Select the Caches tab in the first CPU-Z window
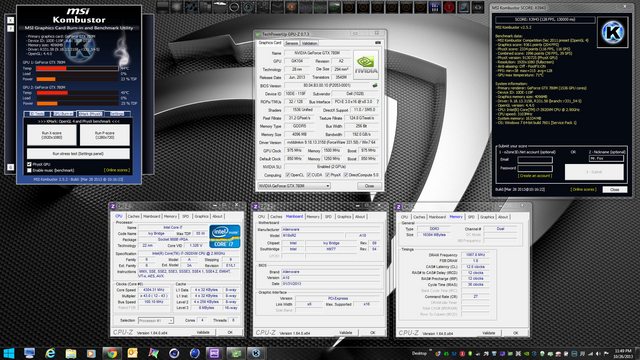 [x=133, y=216]
